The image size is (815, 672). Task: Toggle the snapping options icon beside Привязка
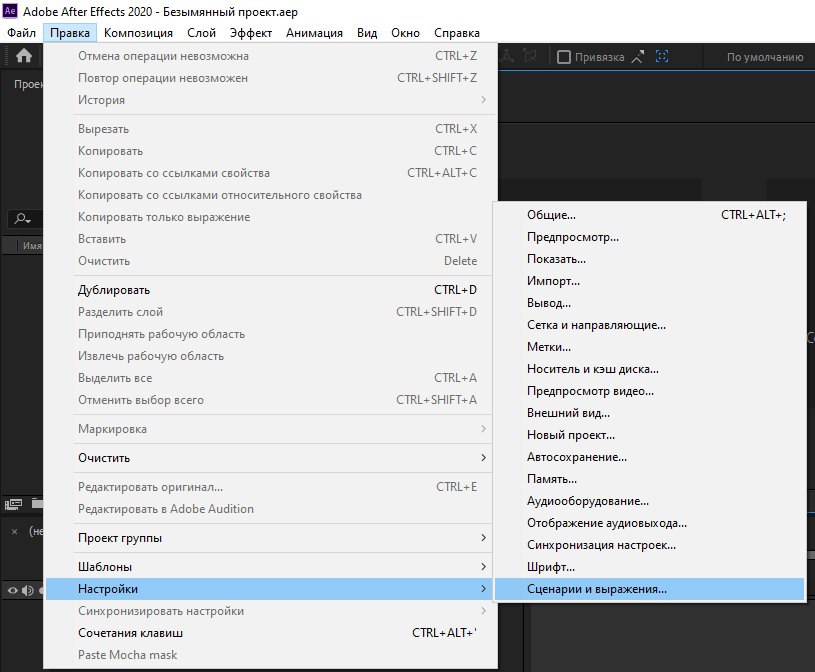pos(638,57)
